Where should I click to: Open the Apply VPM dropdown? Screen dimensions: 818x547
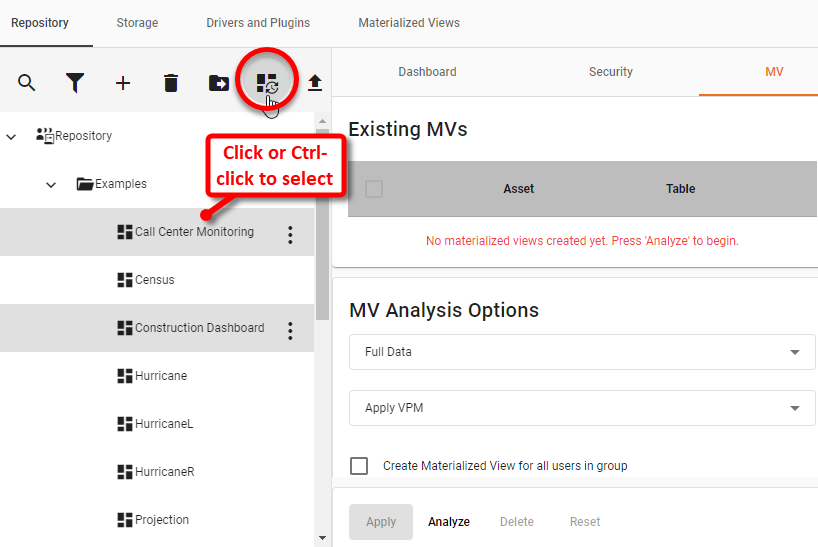582,408
